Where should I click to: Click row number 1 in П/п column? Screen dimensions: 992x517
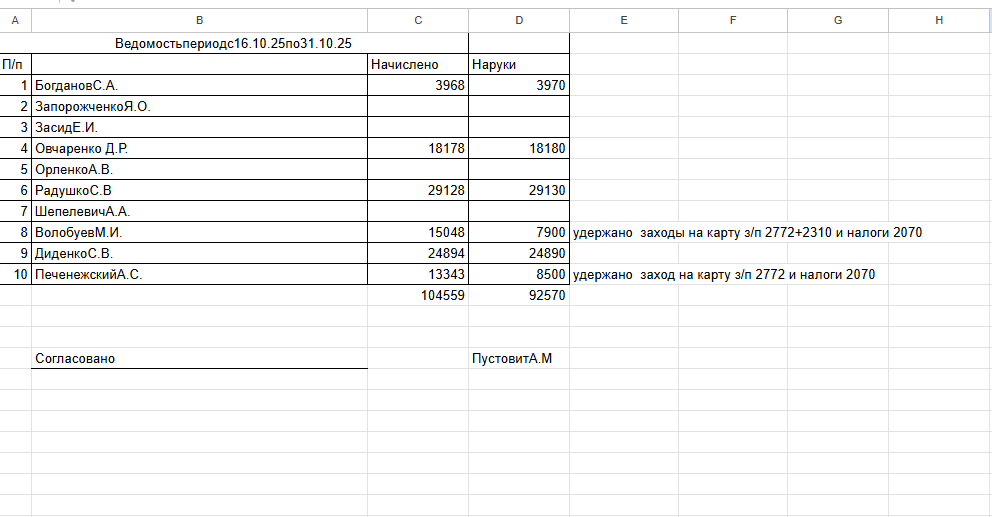tap(15, 85)
